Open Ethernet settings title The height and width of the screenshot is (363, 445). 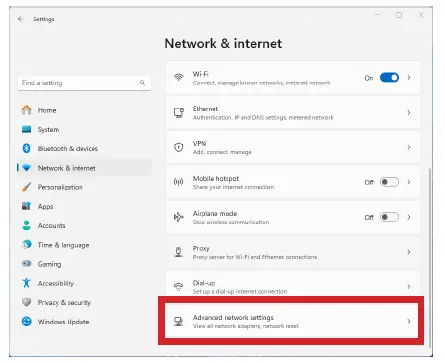(x=205, y=109)
